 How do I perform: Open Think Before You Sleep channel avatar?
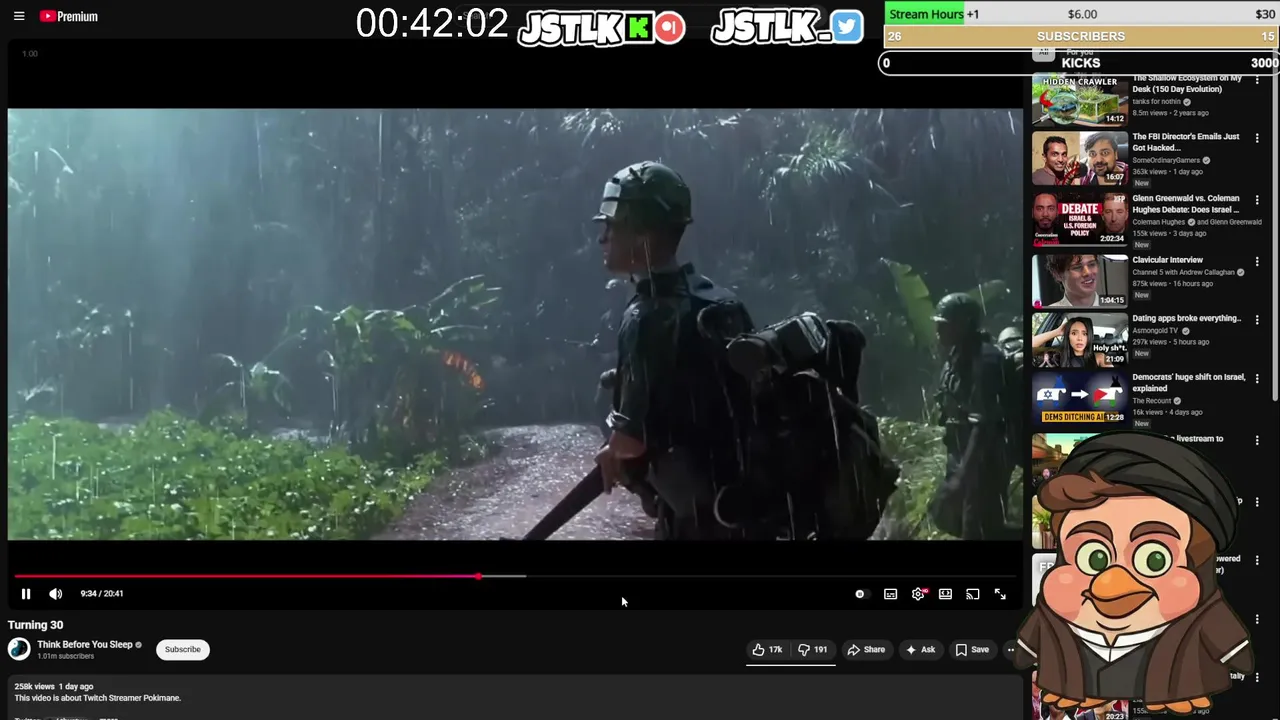(x=19, y=649)
